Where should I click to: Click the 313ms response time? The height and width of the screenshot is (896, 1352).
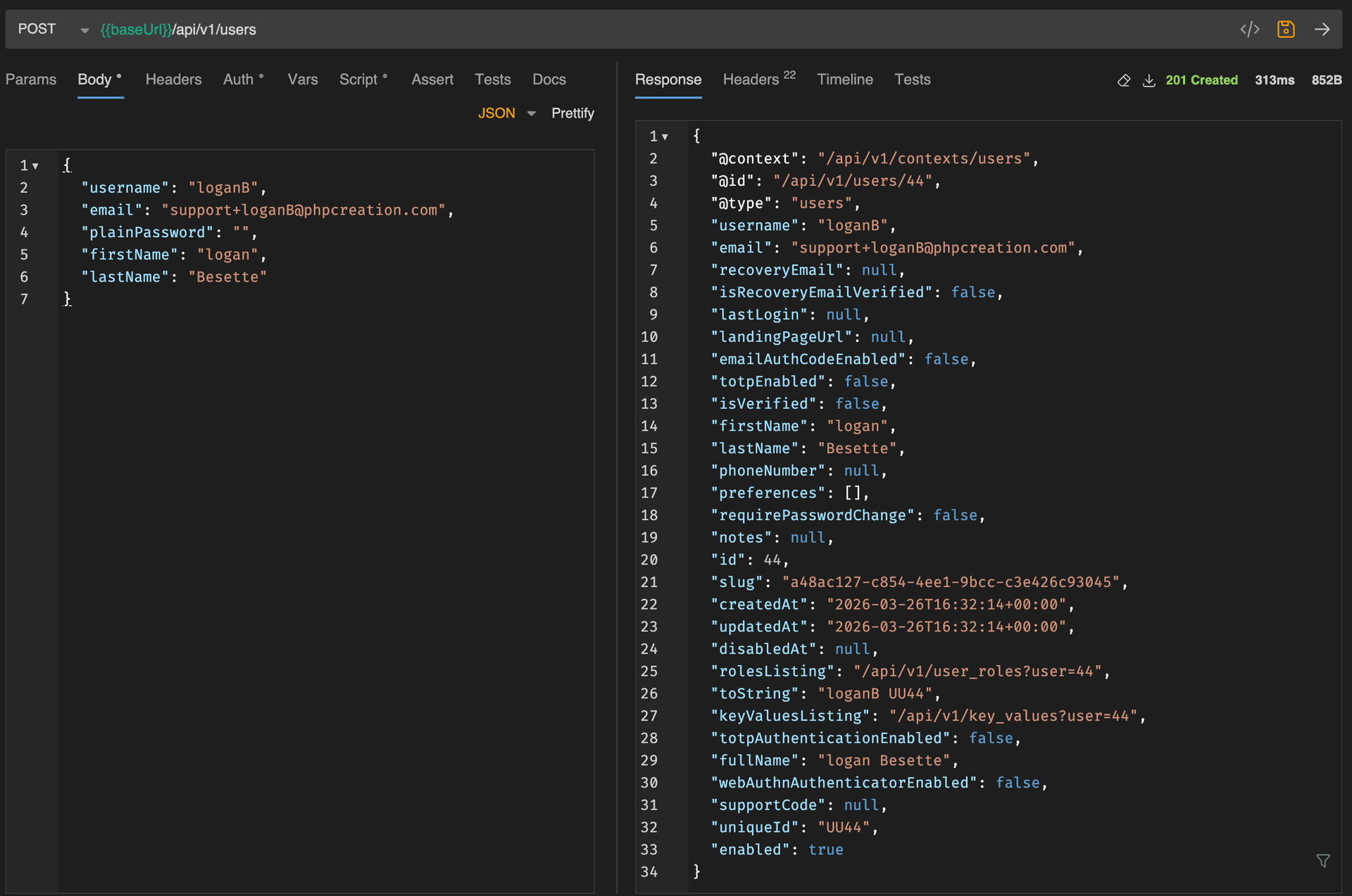tap(1275, 80)
